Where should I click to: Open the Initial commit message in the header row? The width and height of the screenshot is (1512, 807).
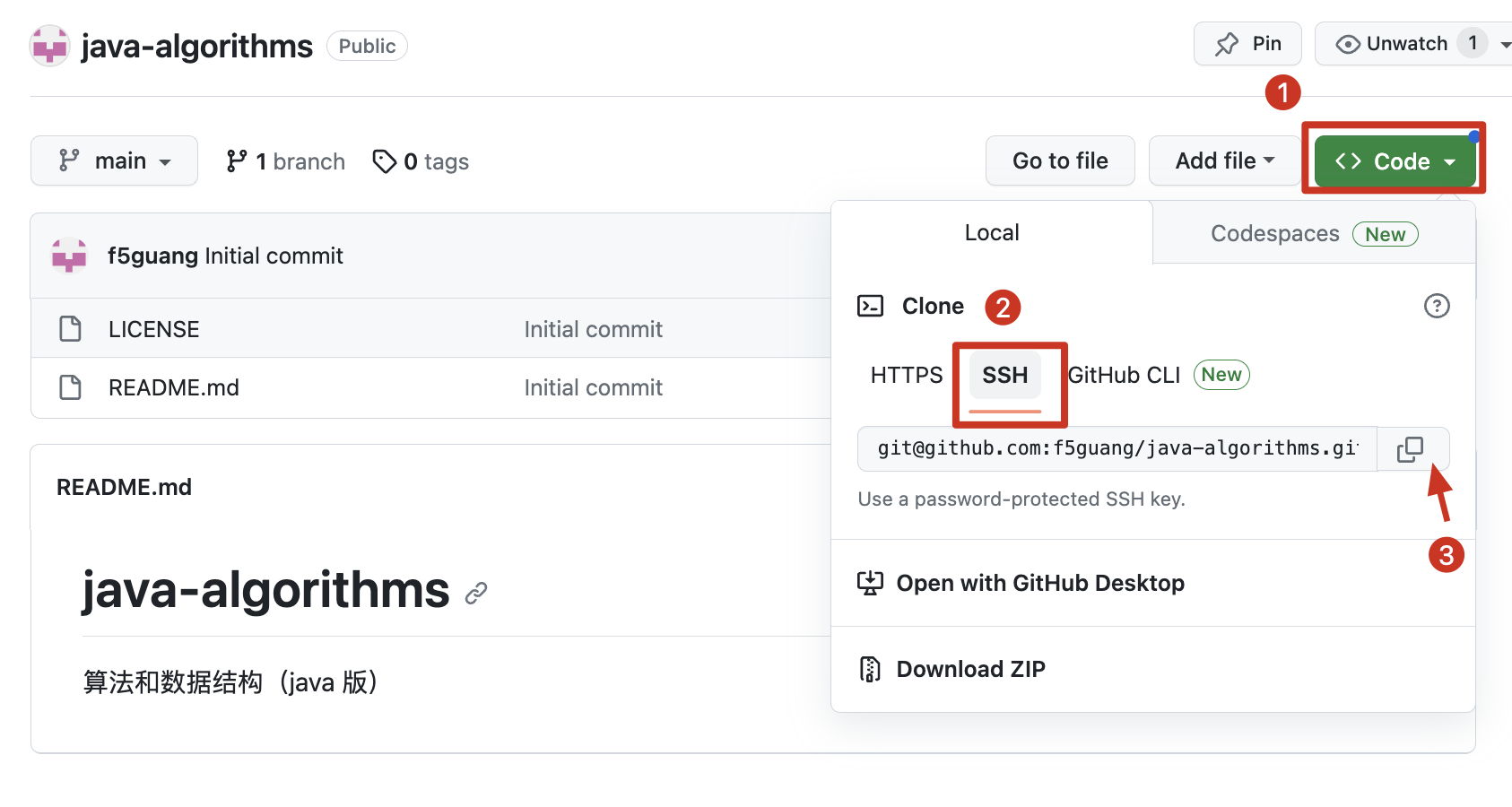pyautogui.click(x=274, y=256)
